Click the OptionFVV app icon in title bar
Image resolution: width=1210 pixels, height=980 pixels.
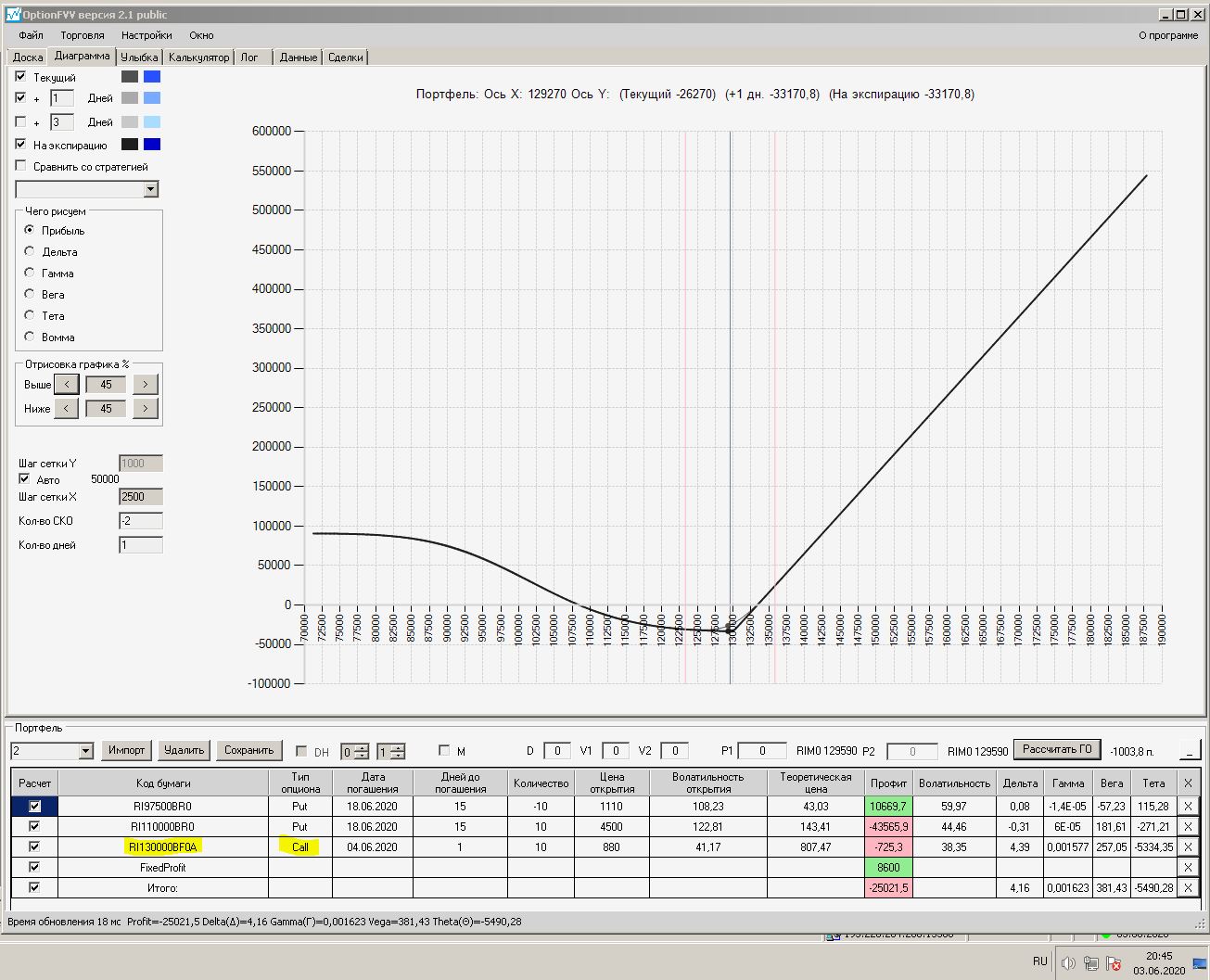coord(13,15)
